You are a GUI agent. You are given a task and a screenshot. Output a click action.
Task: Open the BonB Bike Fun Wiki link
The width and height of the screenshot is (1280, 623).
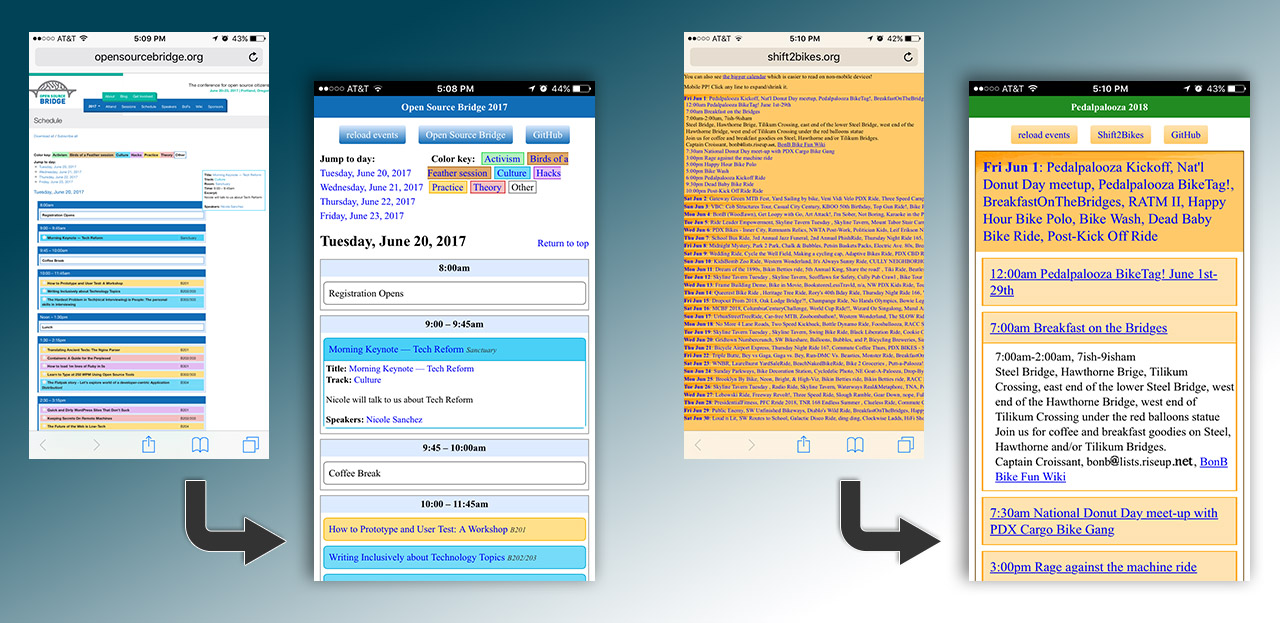(1110, 469)
